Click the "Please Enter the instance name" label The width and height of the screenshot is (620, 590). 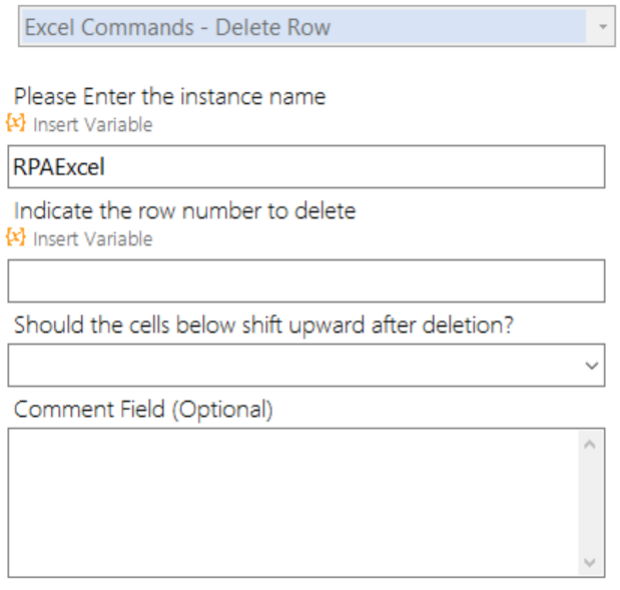170,96
